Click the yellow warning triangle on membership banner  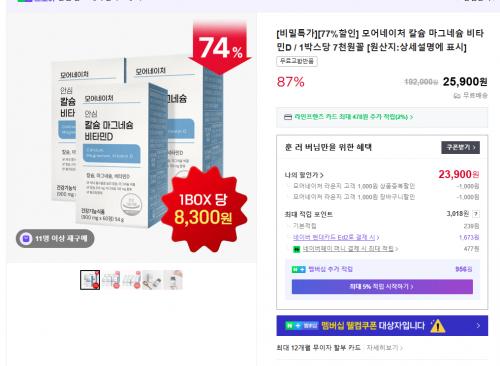[438, 326]
